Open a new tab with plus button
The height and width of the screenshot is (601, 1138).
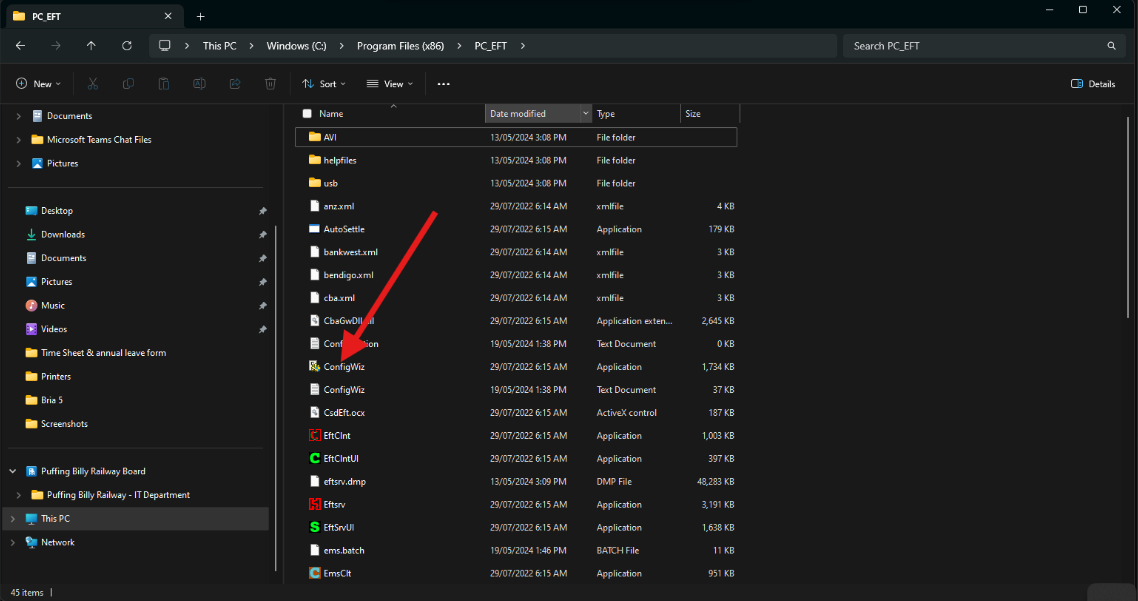tap(201, 17)
